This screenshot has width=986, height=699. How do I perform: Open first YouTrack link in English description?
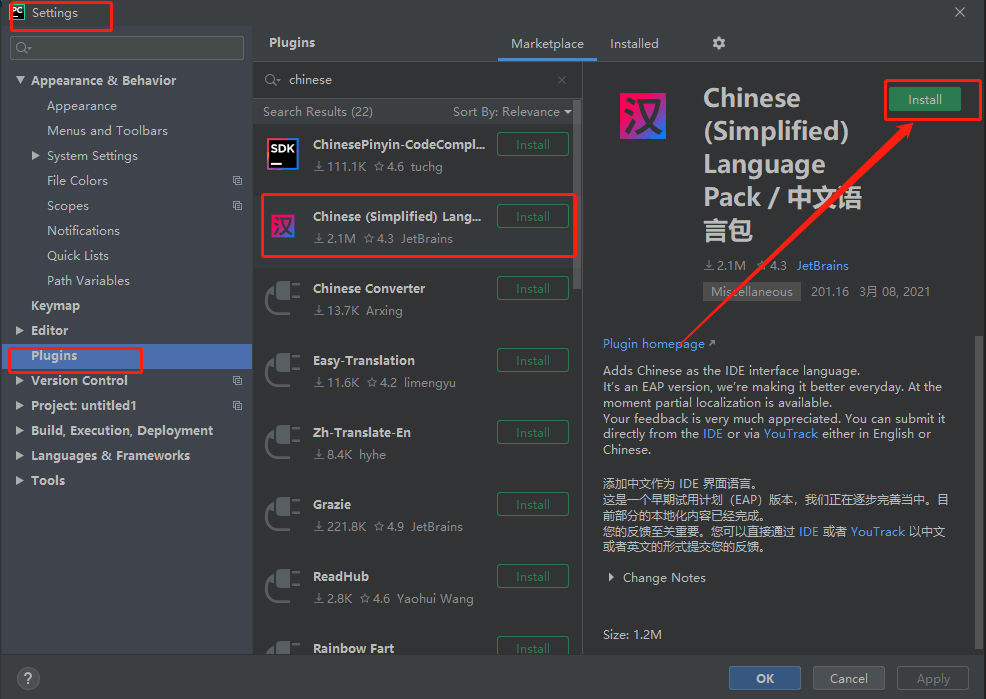[x=790, y=434]
